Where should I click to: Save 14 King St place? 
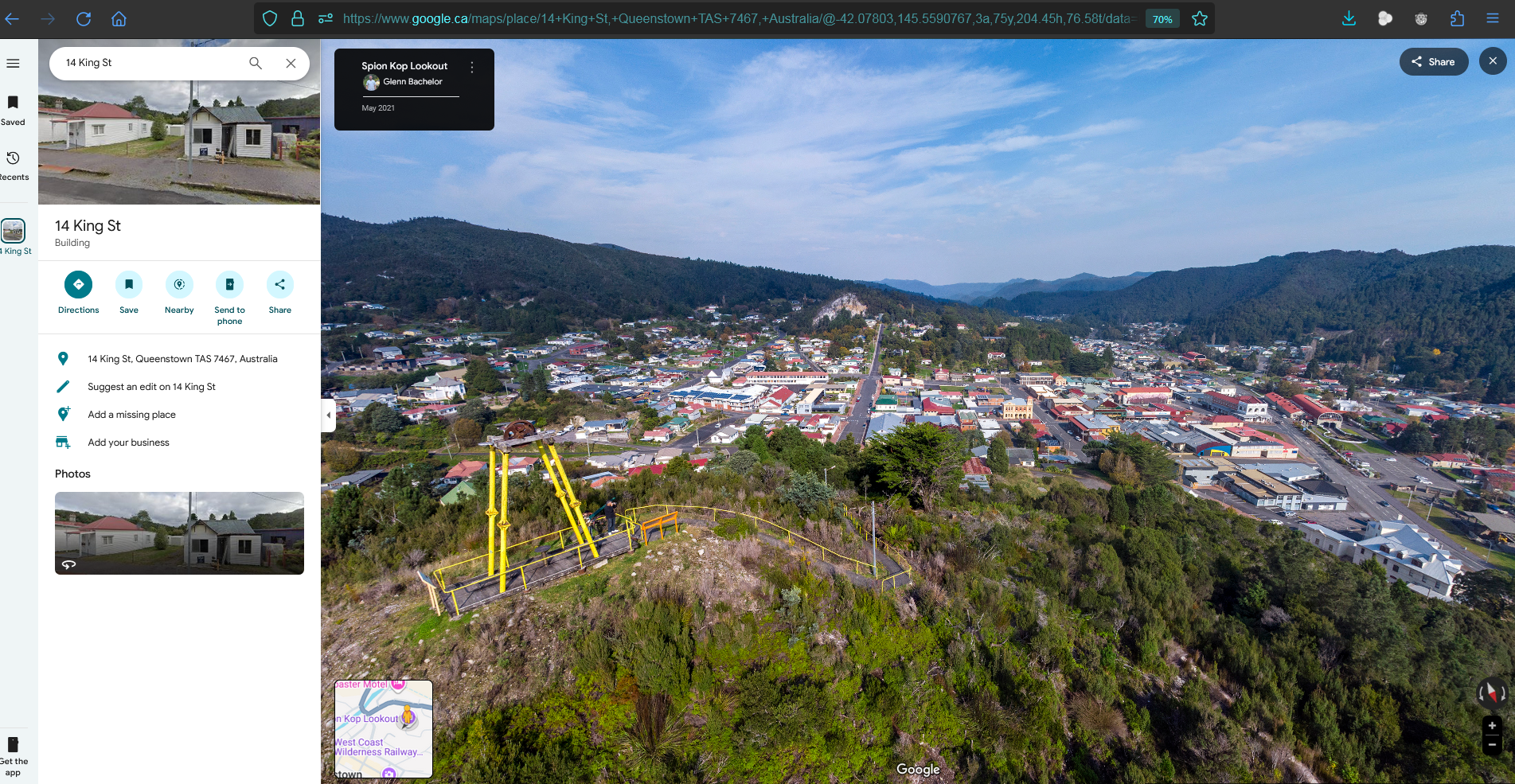coord(128,285)
